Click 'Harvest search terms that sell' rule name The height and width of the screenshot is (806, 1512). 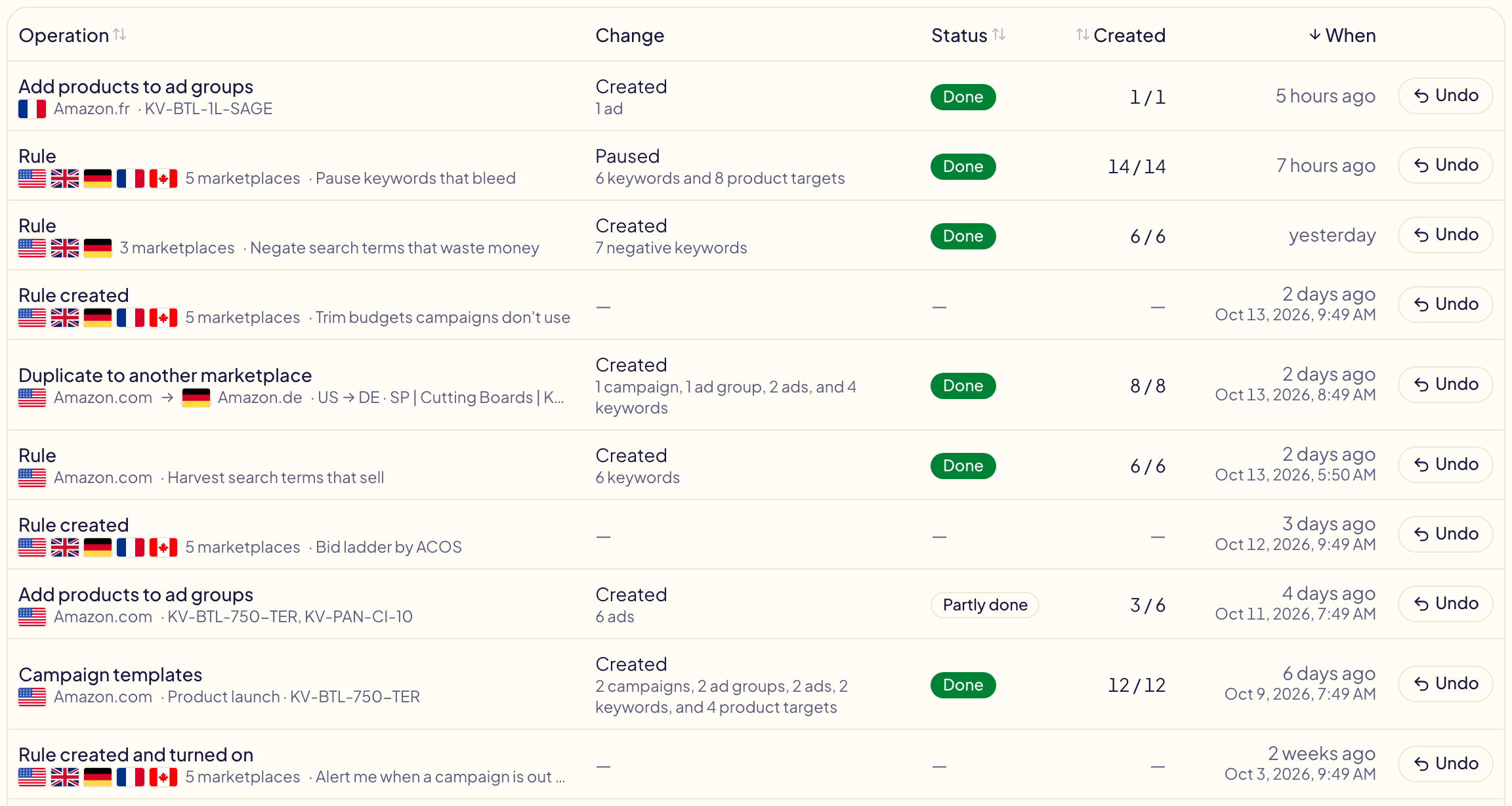click(276, 478)
